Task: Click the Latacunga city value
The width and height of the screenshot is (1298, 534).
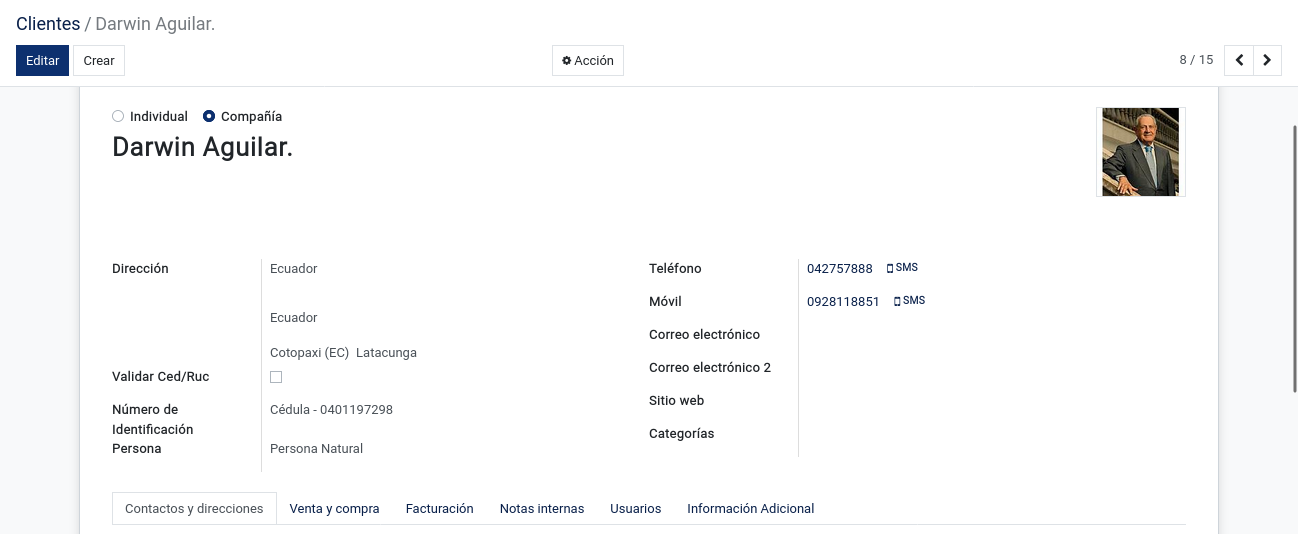Action: coord(386,353)
